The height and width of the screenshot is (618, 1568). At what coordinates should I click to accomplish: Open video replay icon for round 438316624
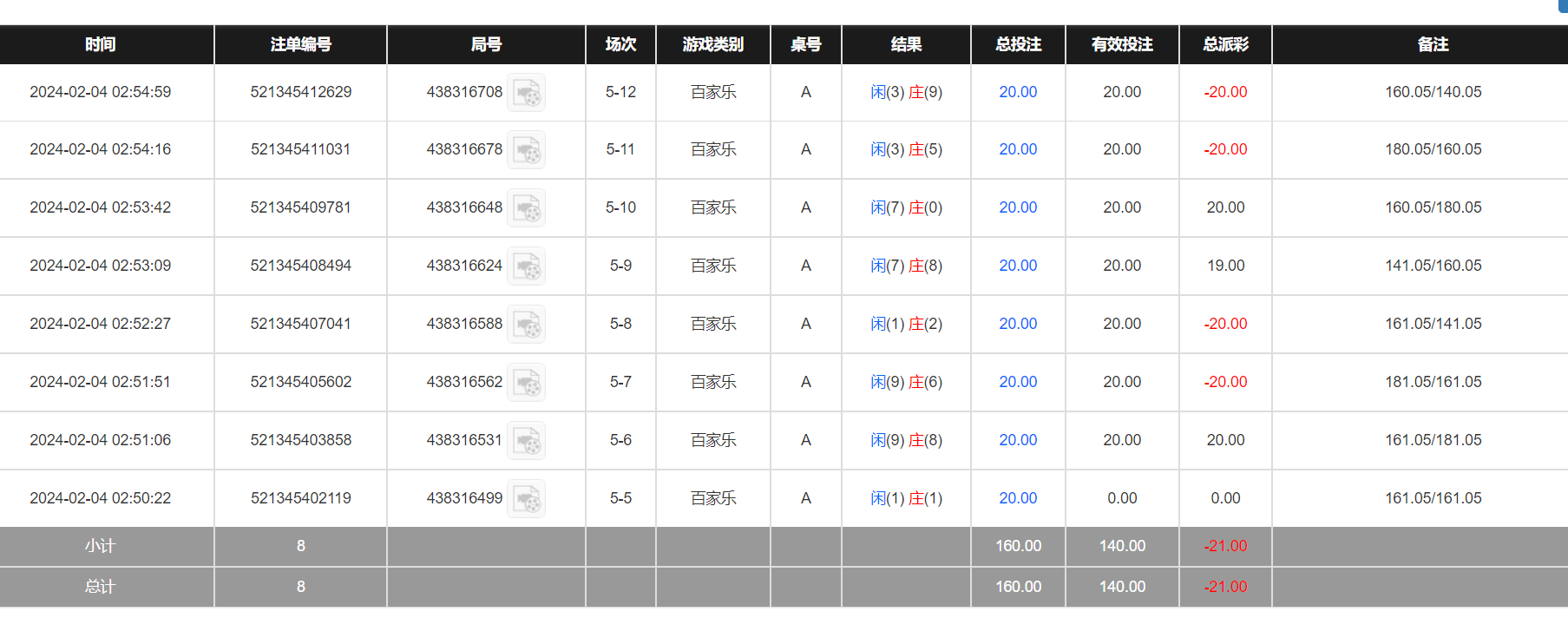pyautogui.click(x=526, y=266)
